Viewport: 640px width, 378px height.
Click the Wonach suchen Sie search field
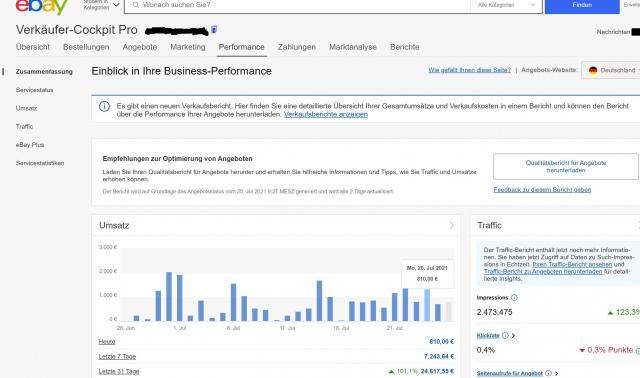tap(302, 5)
